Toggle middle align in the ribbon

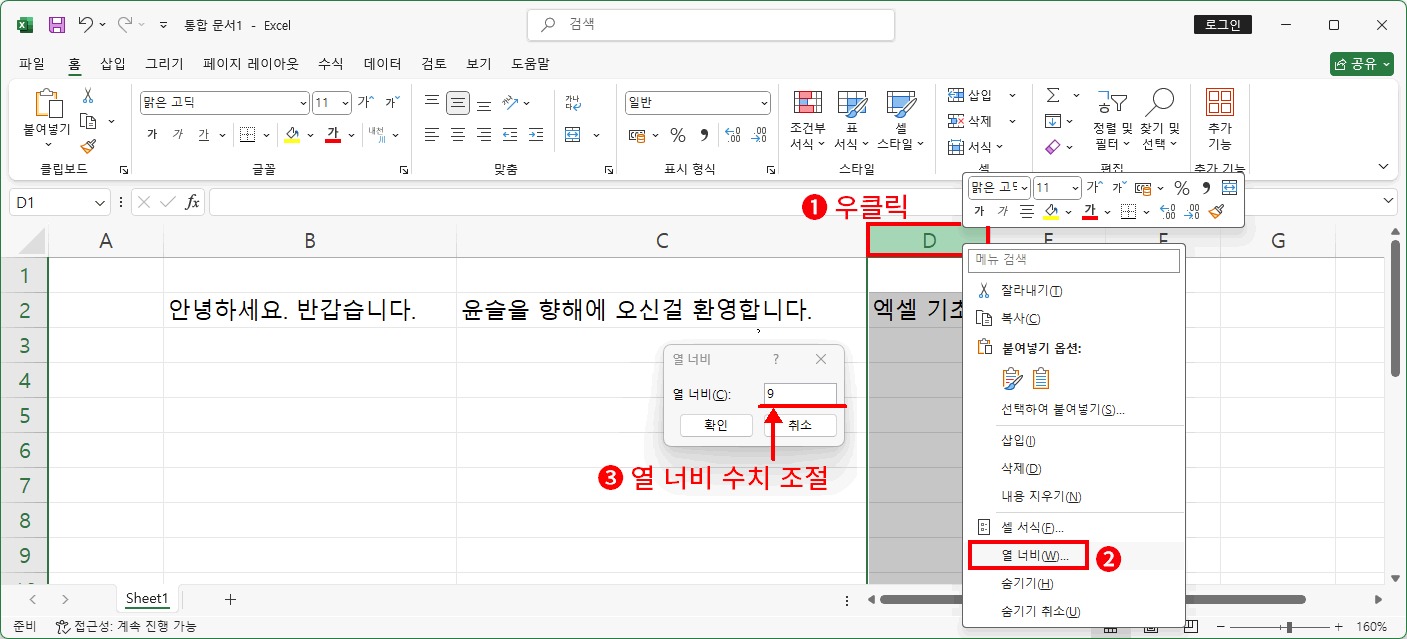[x=458, y=102]
